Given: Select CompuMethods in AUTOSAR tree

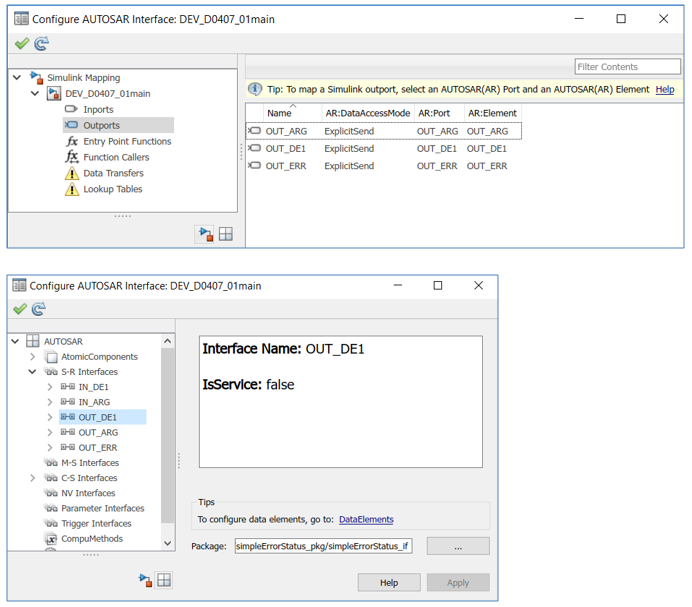Looking at the screenshot, I should (92, 539).
